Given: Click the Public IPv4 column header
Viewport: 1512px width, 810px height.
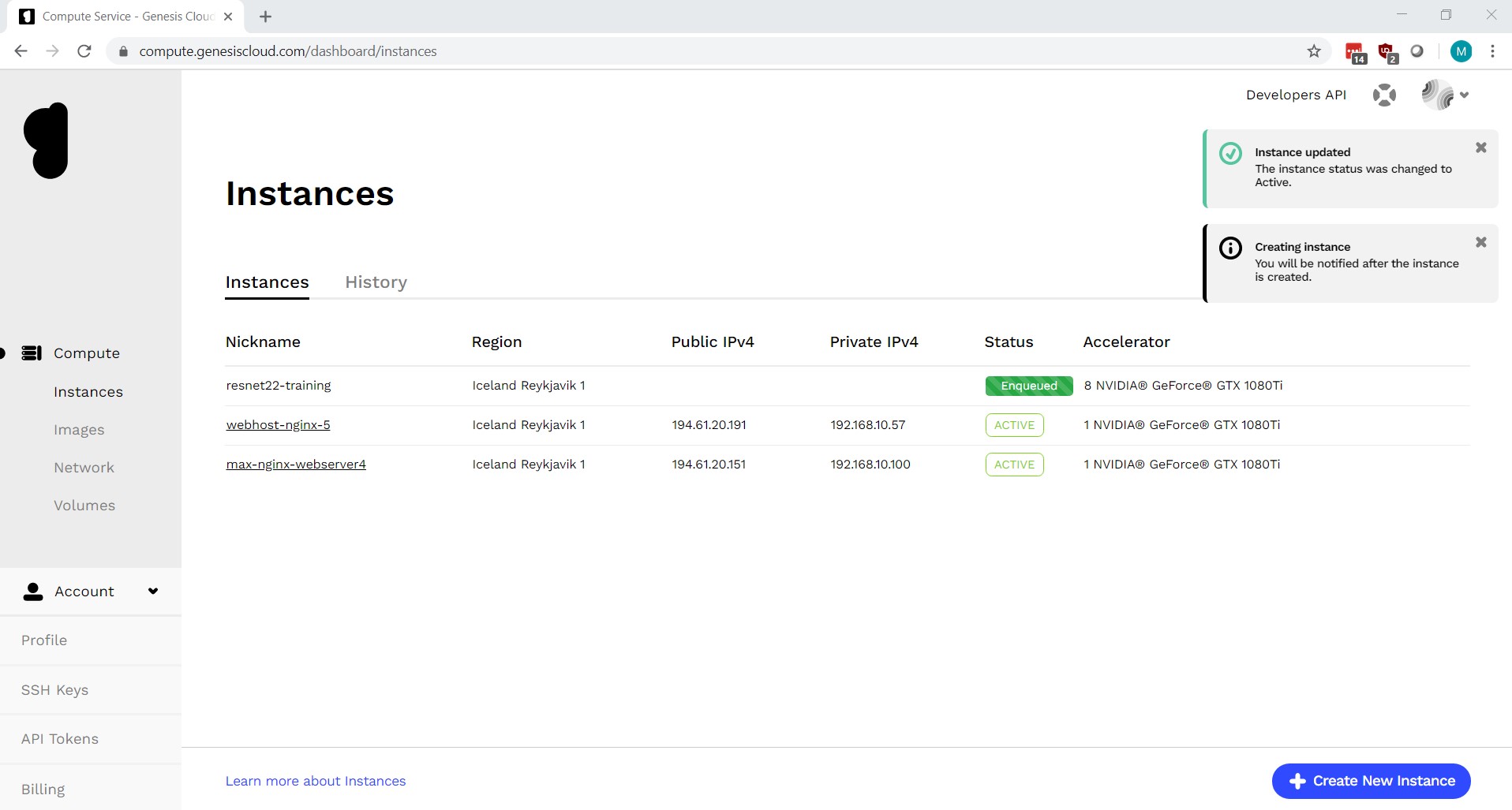Looking at the screenshot, I should click(x=713, y=342).
